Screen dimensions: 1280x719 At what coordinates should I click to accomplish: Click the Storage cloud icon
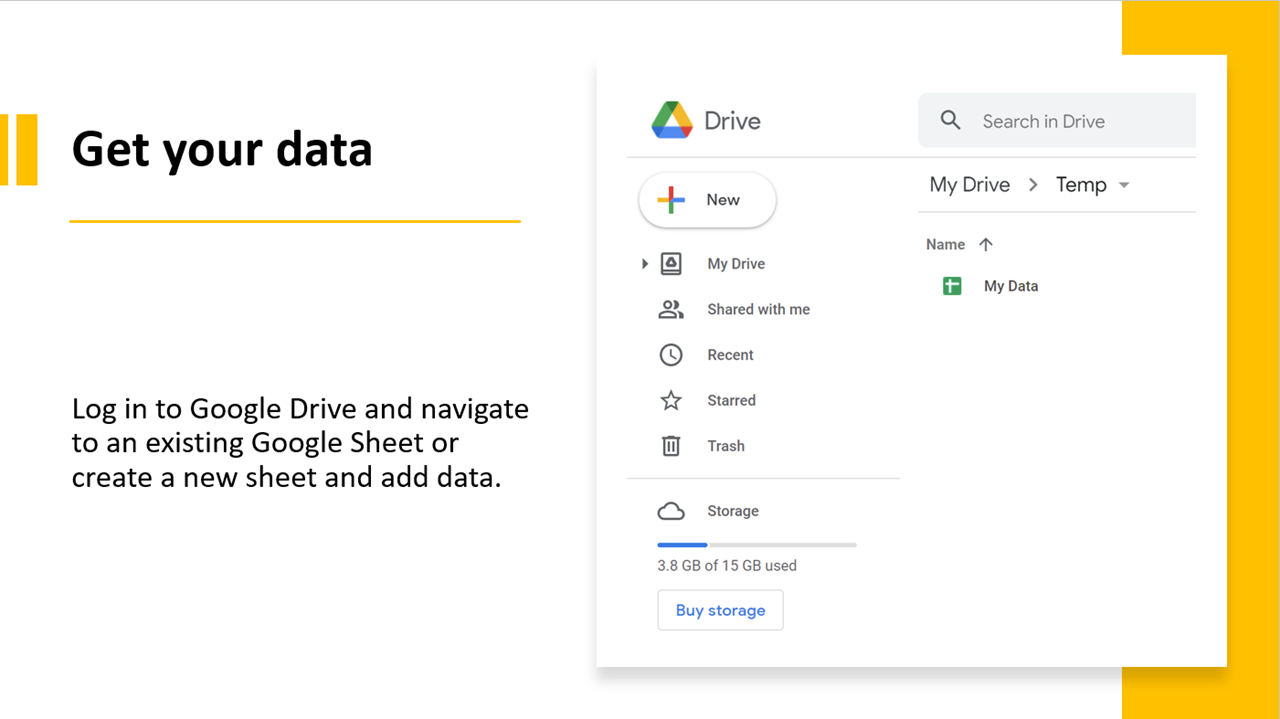coord(671,511)
